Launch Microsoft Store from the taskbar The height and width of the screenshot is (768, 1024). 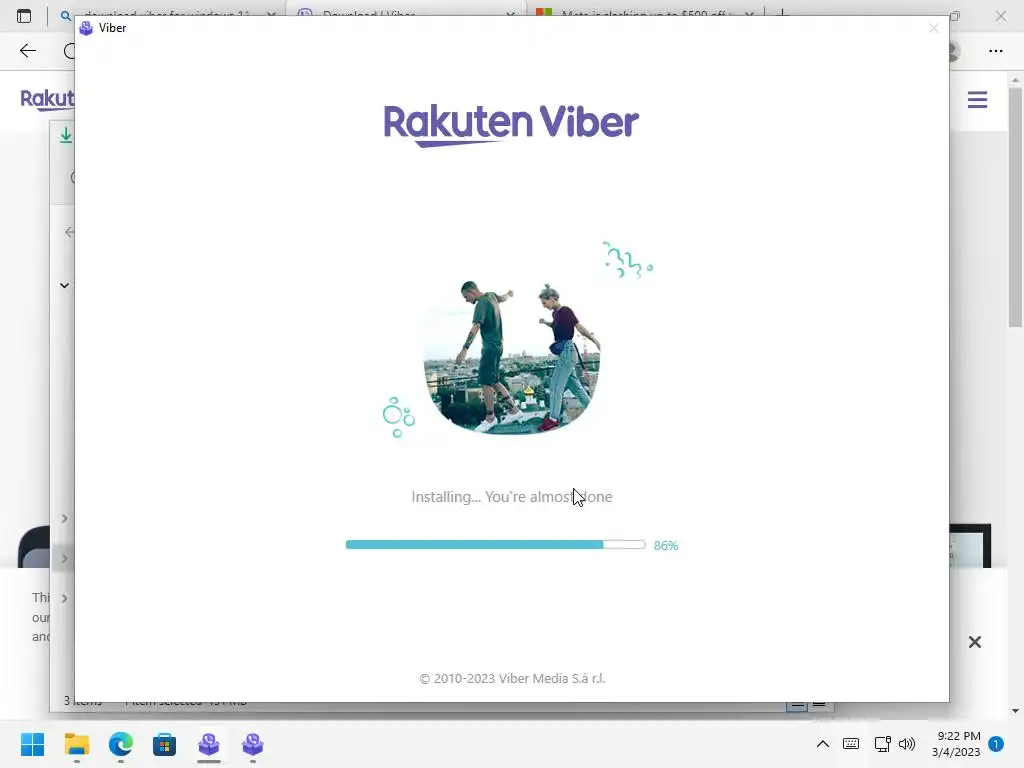(x=165, y=744)
